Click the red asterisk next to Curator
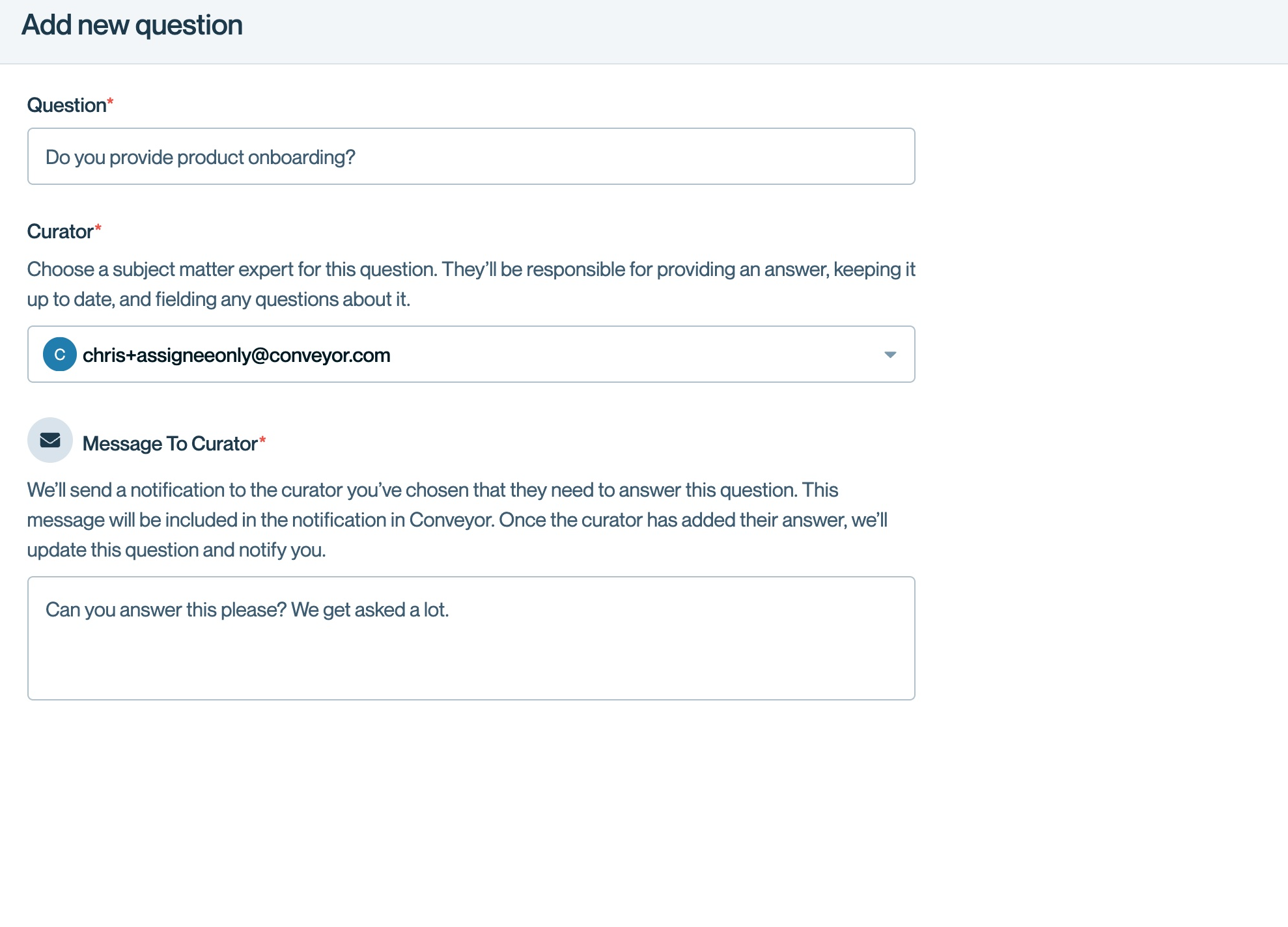Image resolution: width=1288 pixels, height=927 pixels. click(98, 228)
